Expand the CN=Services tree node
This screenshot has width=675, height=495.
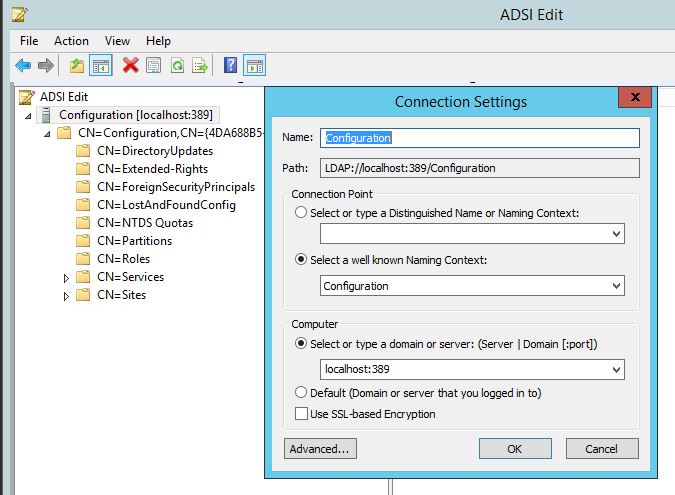(x=66, y=278)
